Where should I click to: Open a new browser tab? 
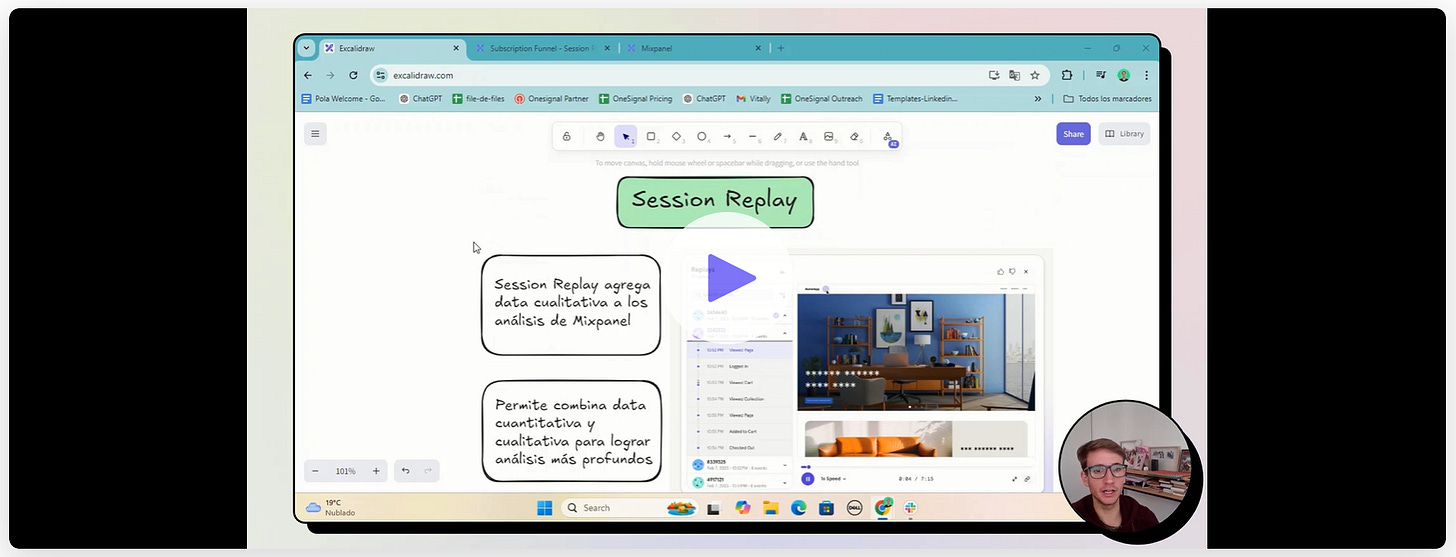tap(781, 48)
